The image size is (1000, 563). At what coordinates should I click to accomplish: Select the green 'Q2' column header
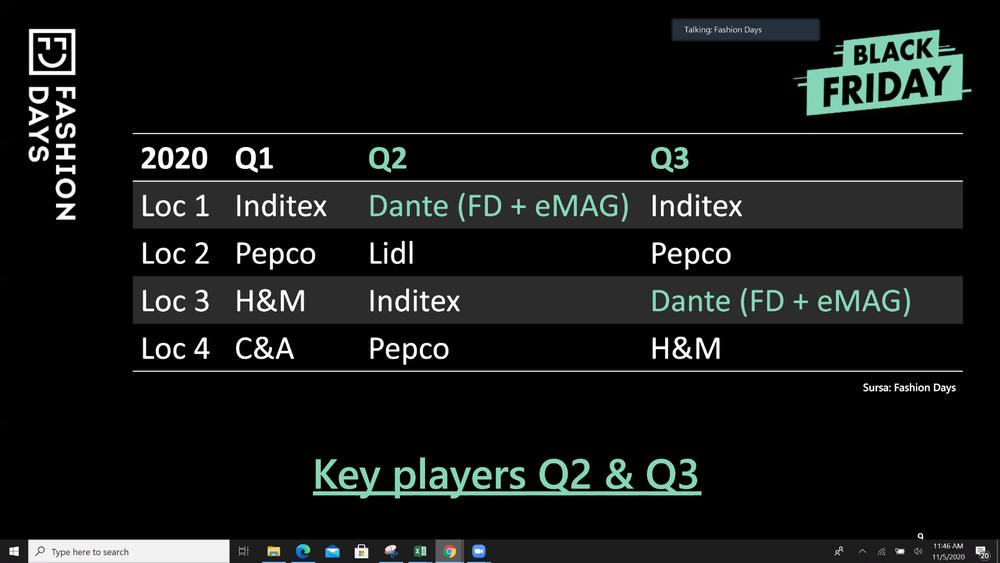(x=388, y=159)
